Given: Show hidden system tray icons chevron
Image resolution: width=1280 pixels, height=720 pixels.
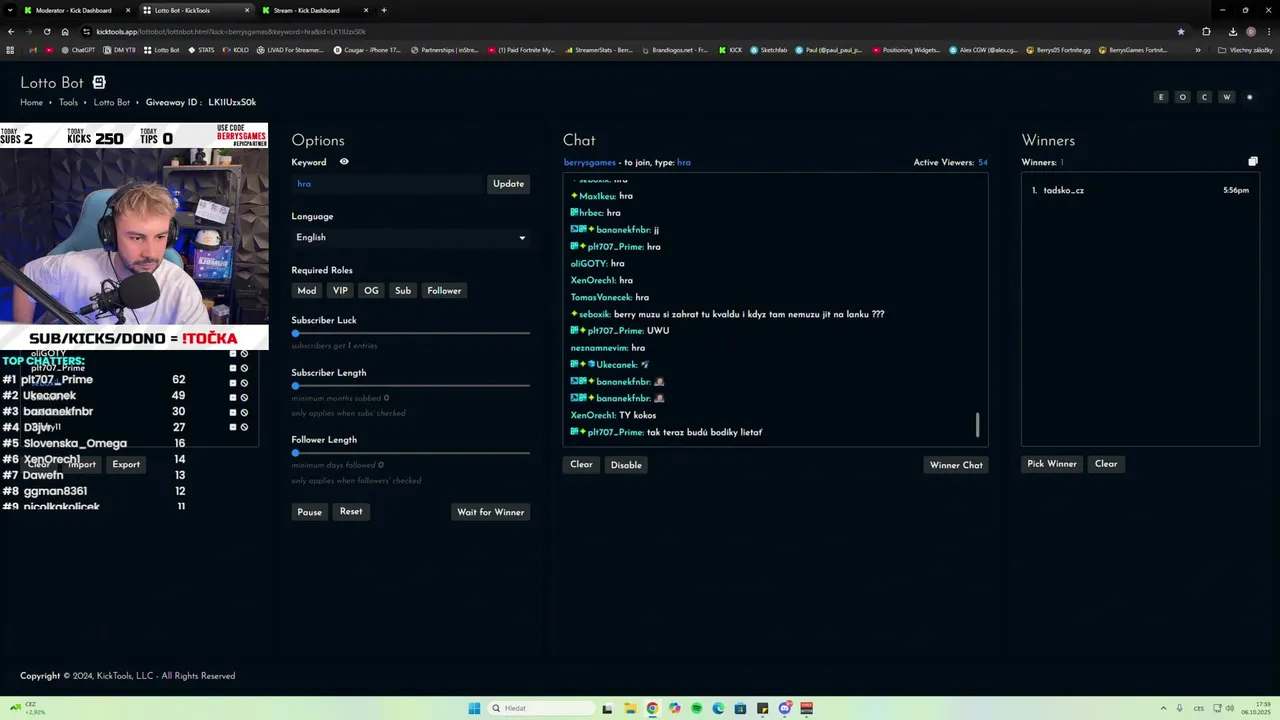Looking at the screenshot, I should (1163, 708).
